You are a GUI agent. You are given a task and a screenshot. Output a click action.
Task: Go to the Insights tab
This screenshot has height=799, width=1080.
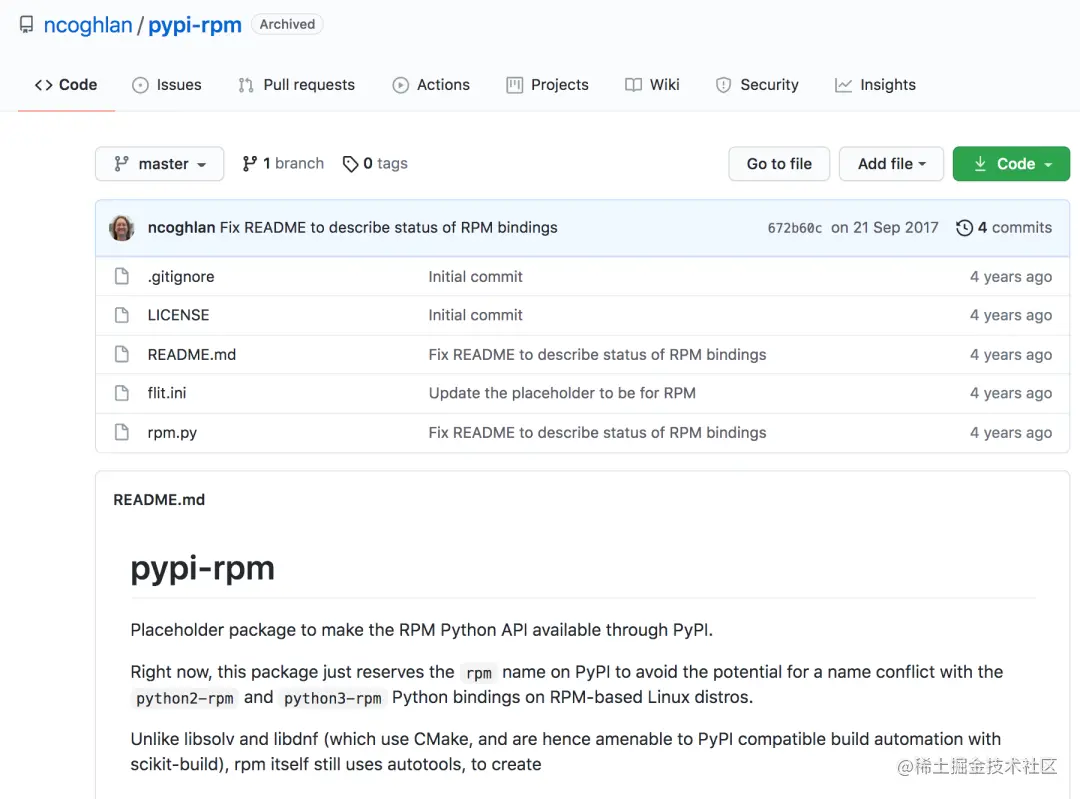[x=875, y=85]
